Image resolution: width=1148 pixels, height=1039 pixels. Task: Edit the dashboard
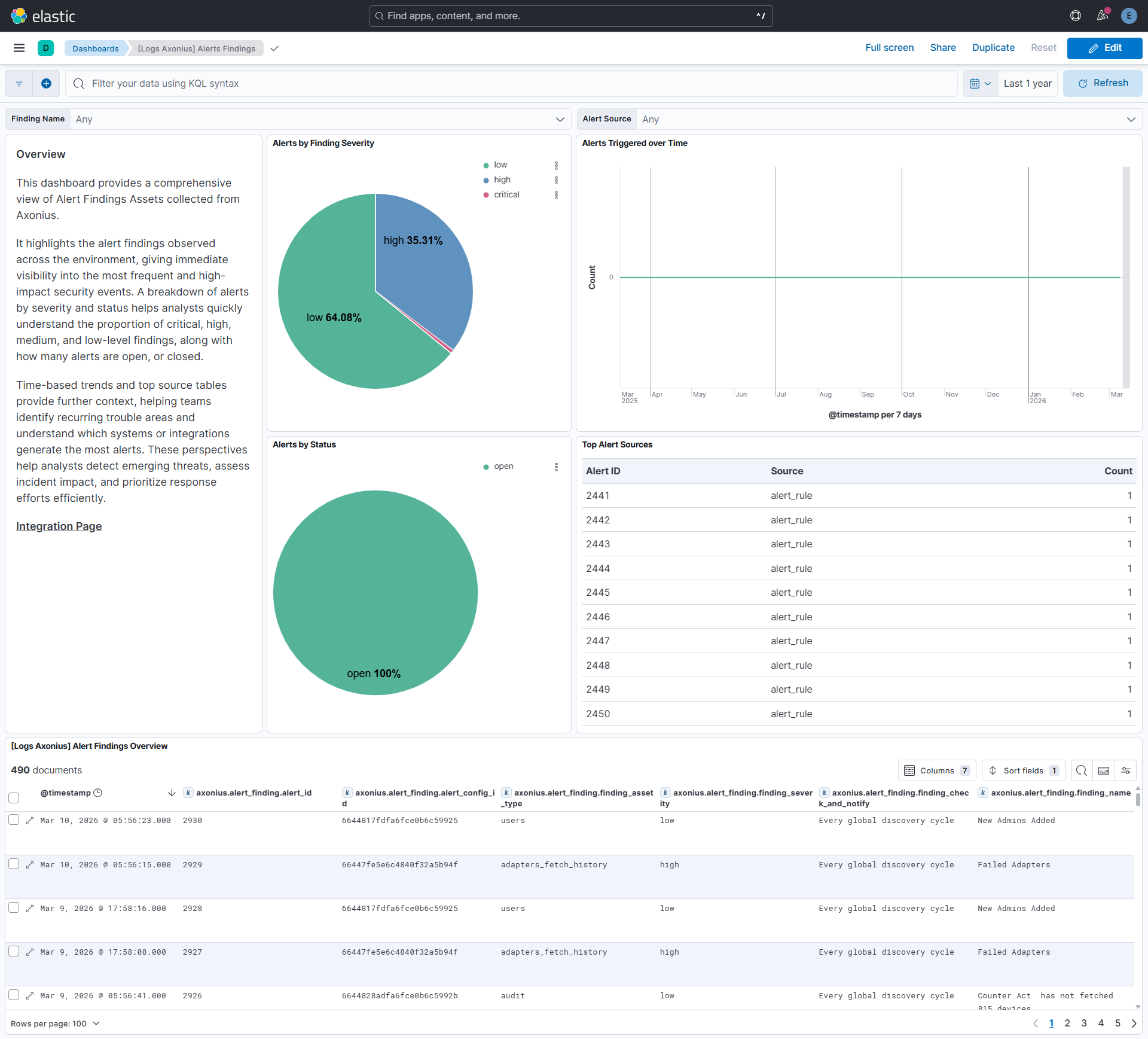(x=1104, y=48)
